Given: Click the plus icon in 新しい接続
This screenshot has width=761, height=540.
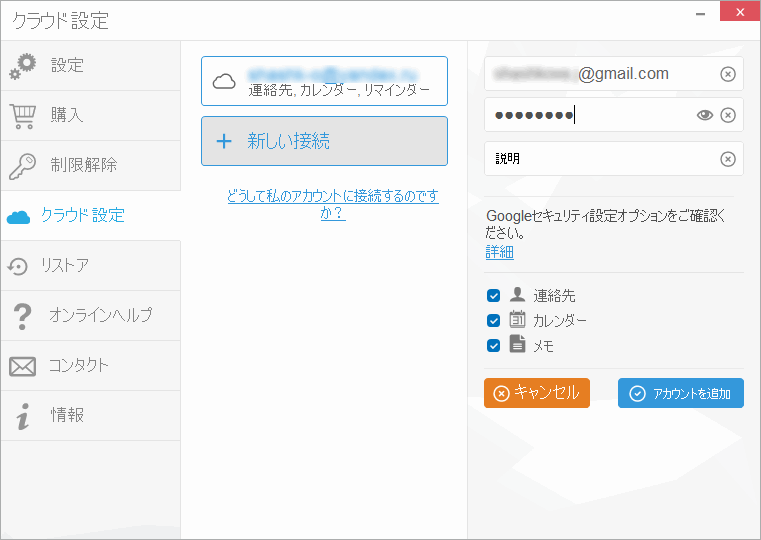Looking at the screenshot, I should pyautogui.click(x=224, y=141).
